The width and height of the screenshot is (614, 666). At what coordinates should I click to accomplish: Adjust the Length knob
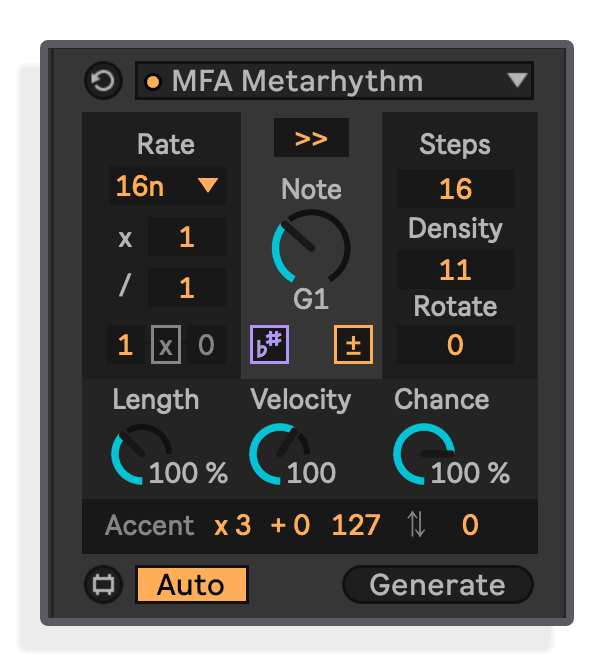tap(141, 454)
